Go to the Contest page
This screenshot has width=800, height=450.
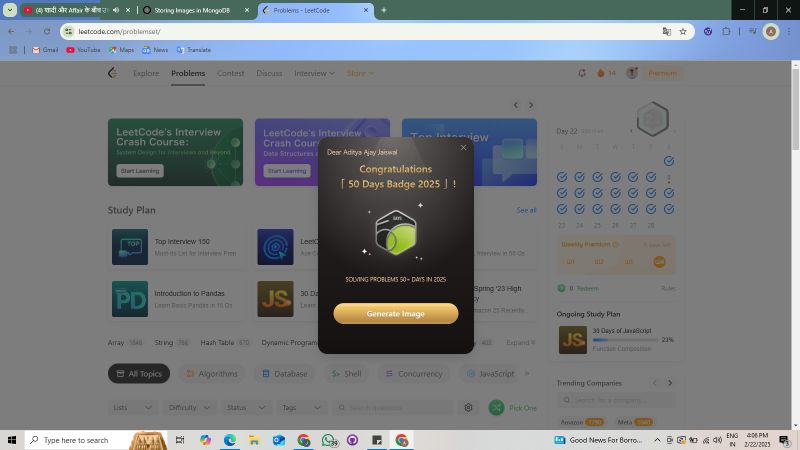231,73
